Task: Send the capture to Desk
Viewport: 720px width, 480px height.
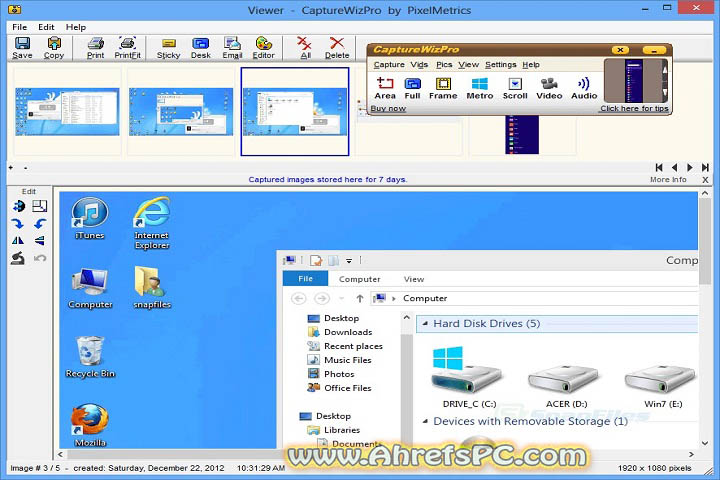Action: tap(201, 48)
